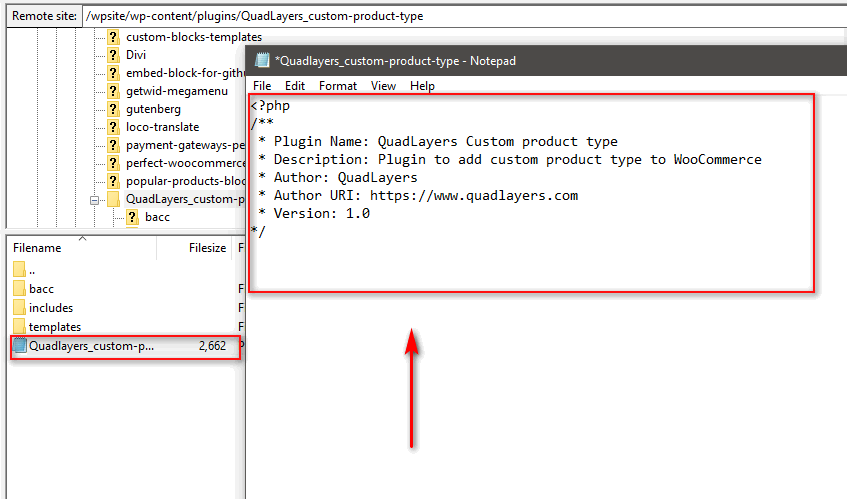
Task: Click the 2,662 filesize value
Action: coord(212,346)
